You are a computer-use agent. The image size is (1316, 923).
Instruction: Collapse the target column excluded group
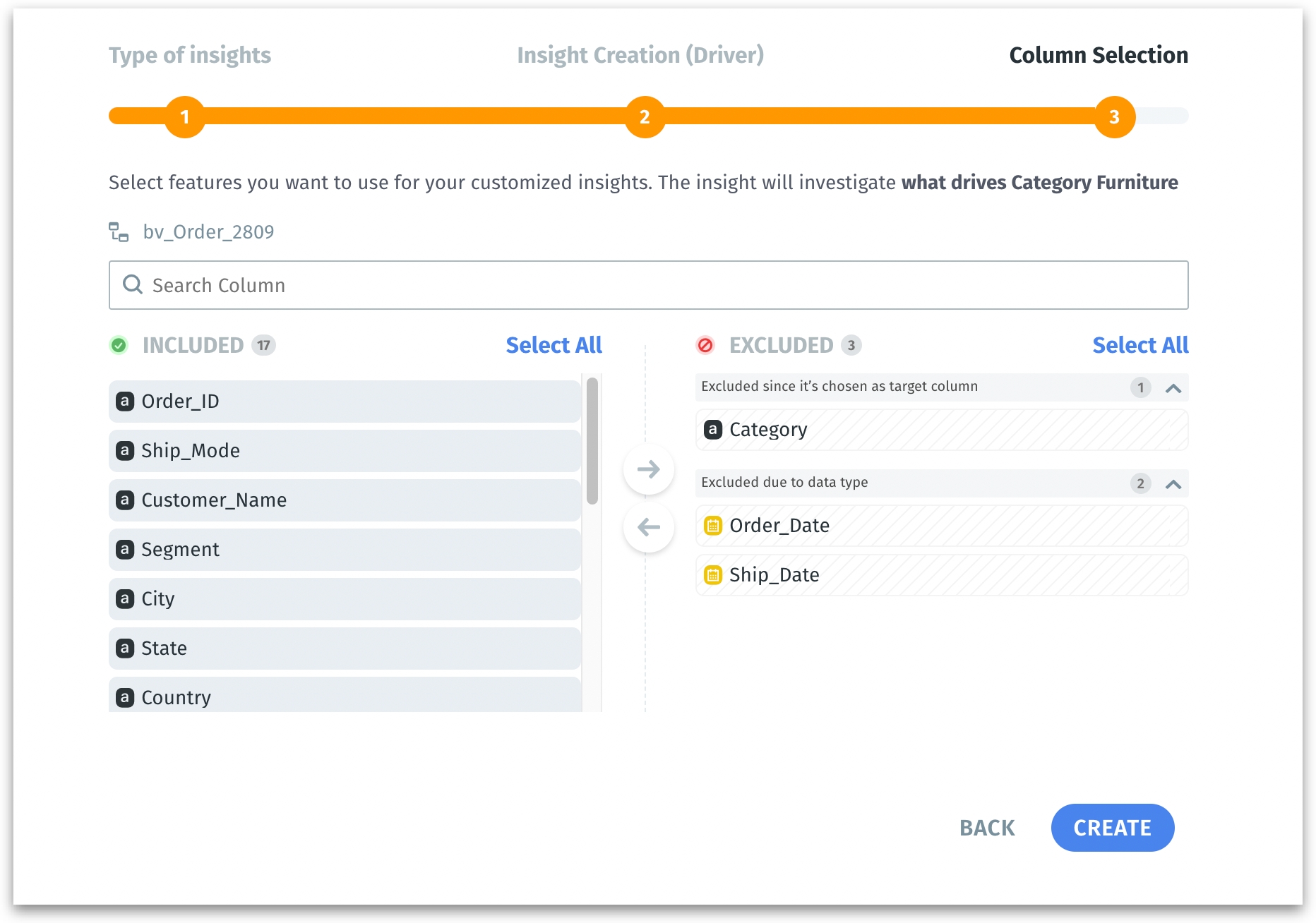[x=1173, y=387]
